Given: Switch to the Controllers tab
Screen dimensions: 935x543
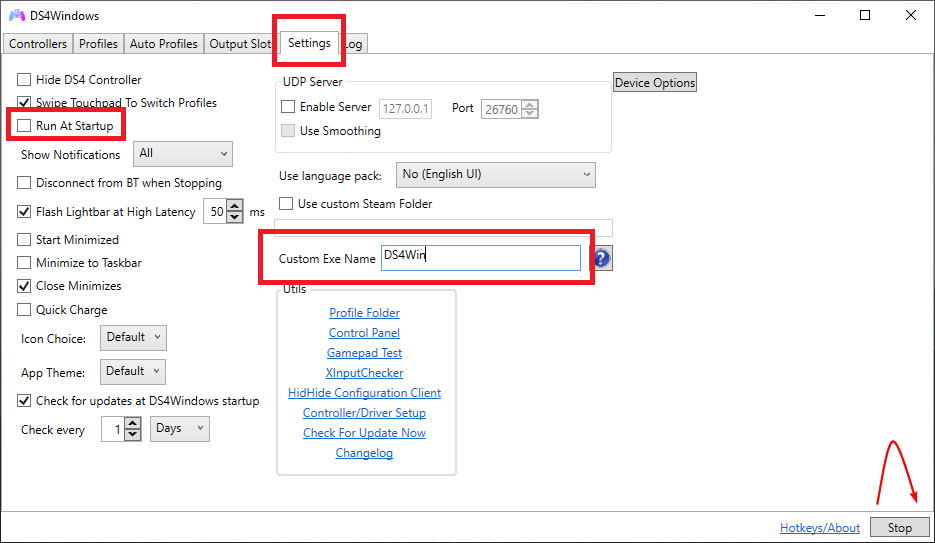Looking at the screenshot, I should pyautogui.click(x=38, y=44).
